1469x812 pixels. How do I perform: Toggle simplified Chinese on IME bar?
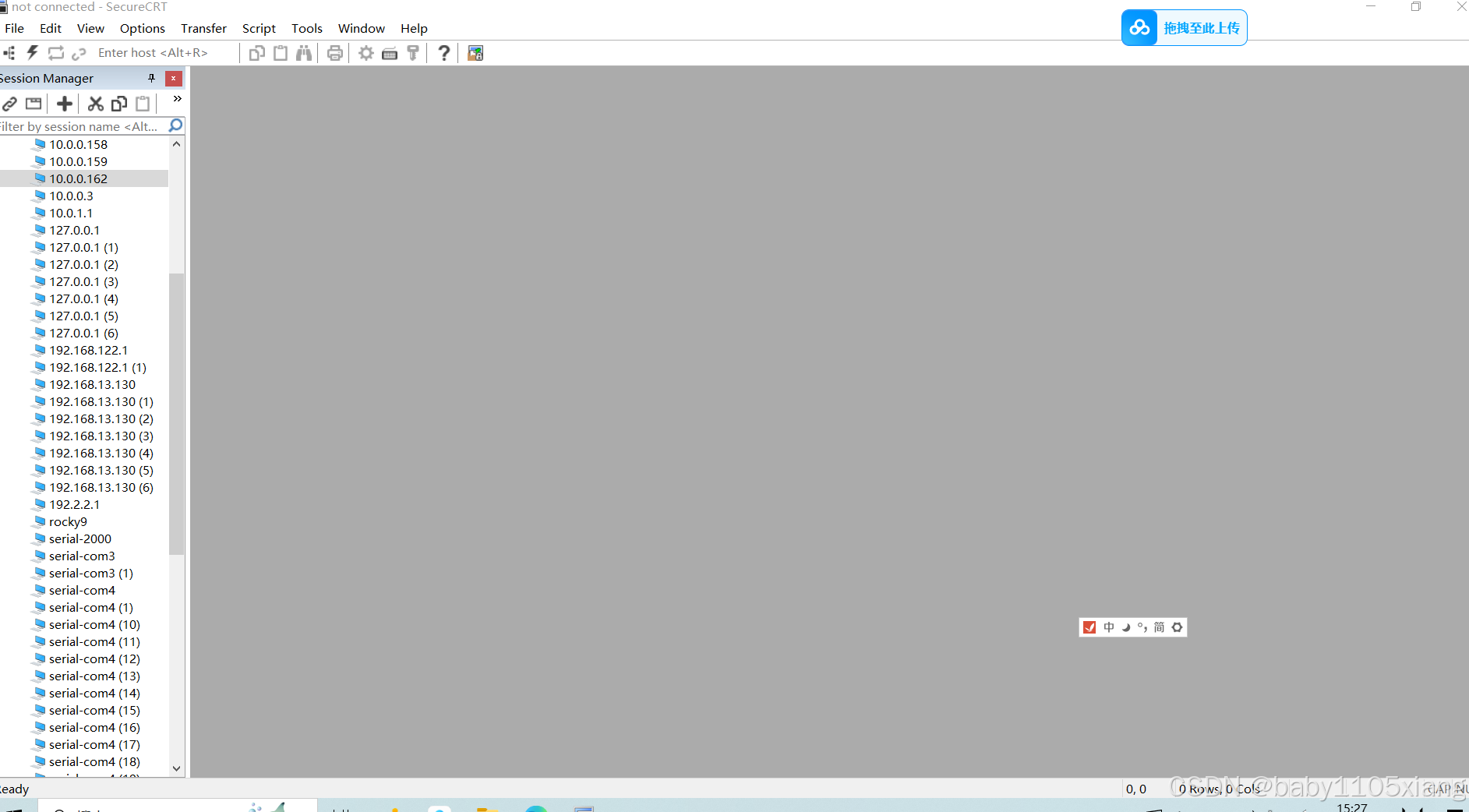pos(1160,627)
